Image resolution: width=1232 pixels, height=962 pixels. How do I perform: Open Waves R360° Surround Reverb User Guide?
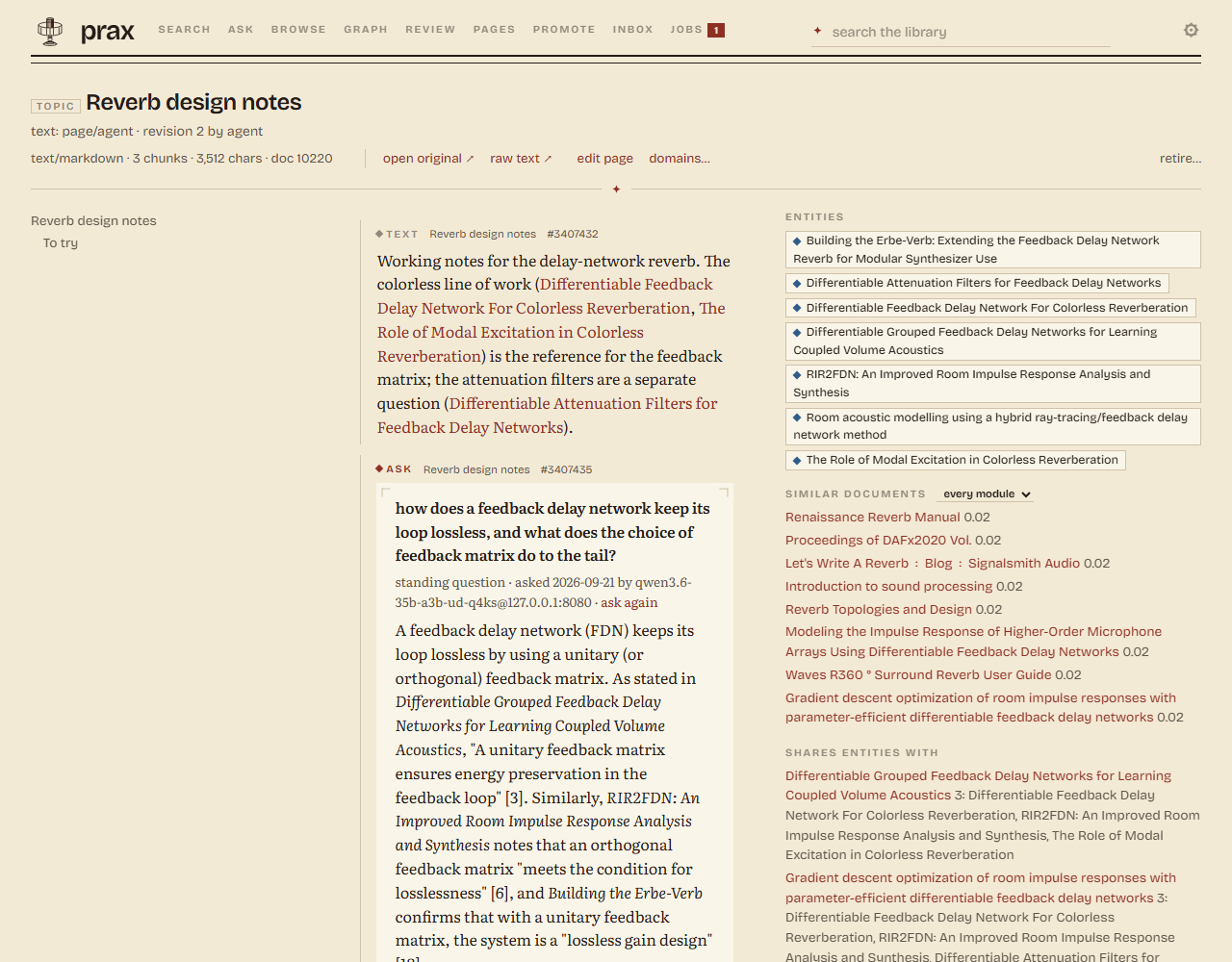[x=918, y=675]
